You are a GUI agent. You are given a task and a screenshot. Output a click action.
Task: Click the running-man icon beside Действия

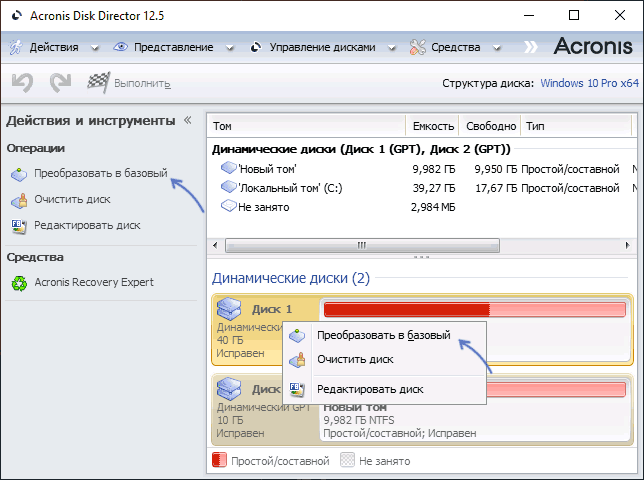click(x=16, y=47)
